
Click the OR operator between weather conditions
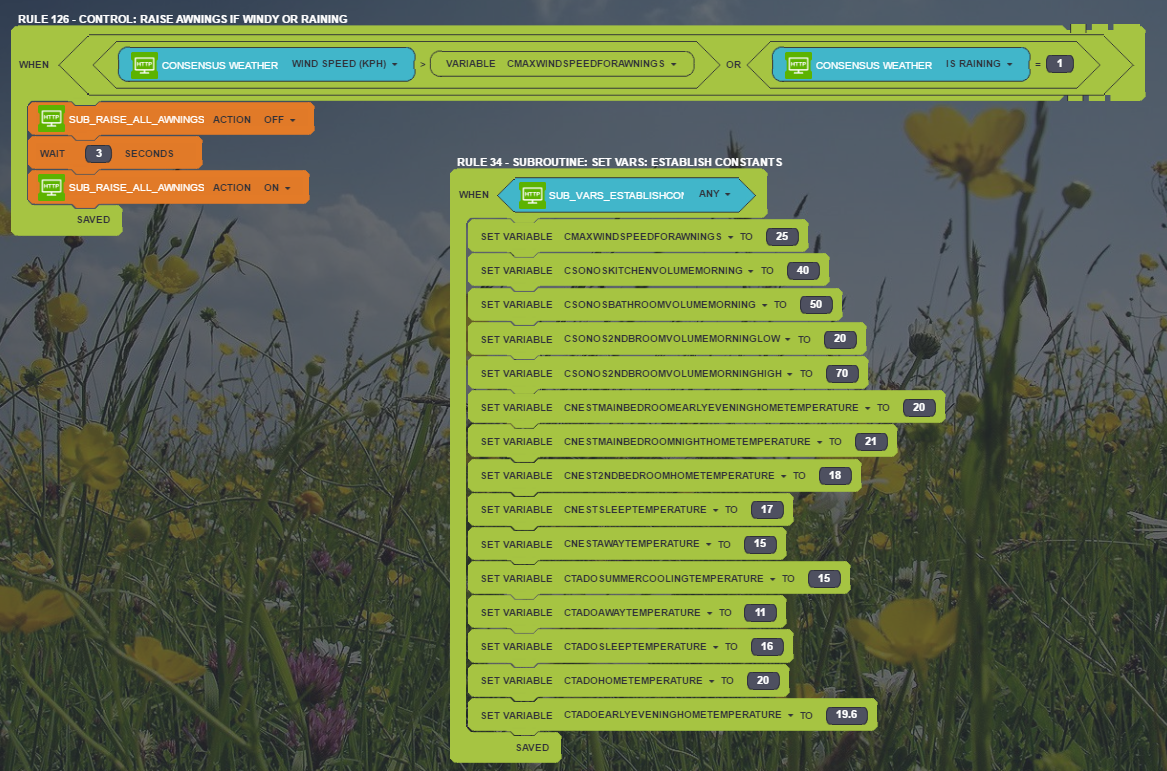733,65
